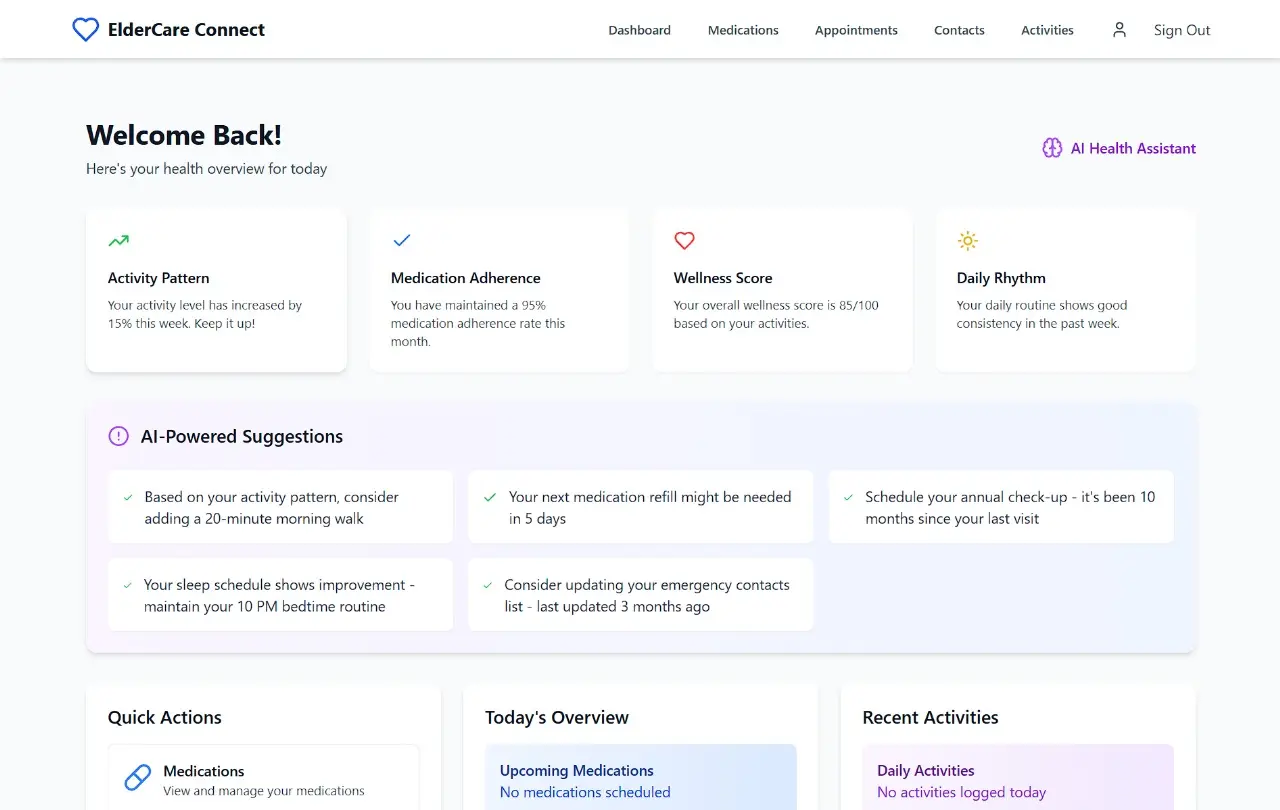Click the user profile icon in the header

[x=1119, y=29]
